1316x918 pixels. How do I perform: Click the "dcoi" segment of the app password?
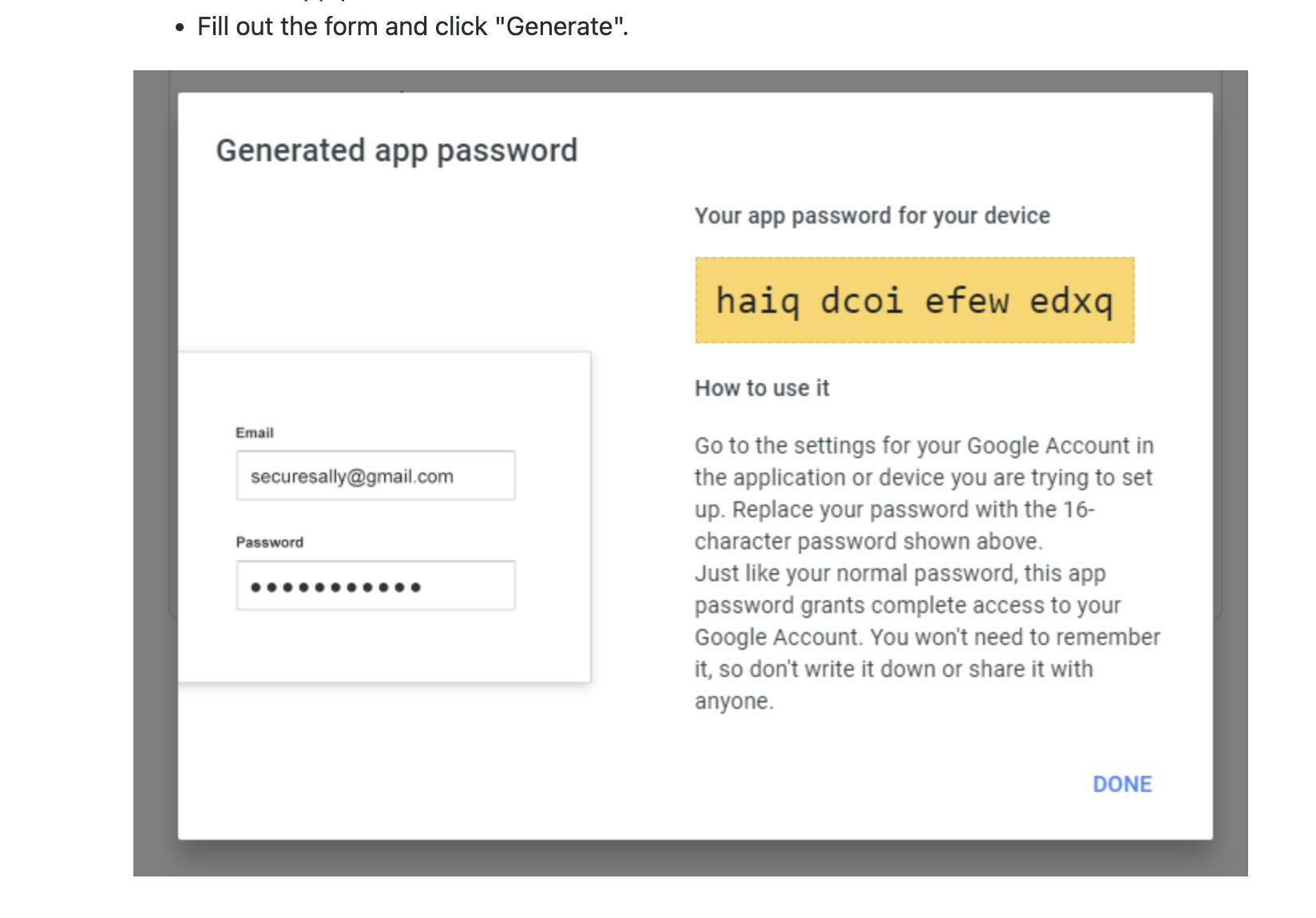[x=862, y=301]
